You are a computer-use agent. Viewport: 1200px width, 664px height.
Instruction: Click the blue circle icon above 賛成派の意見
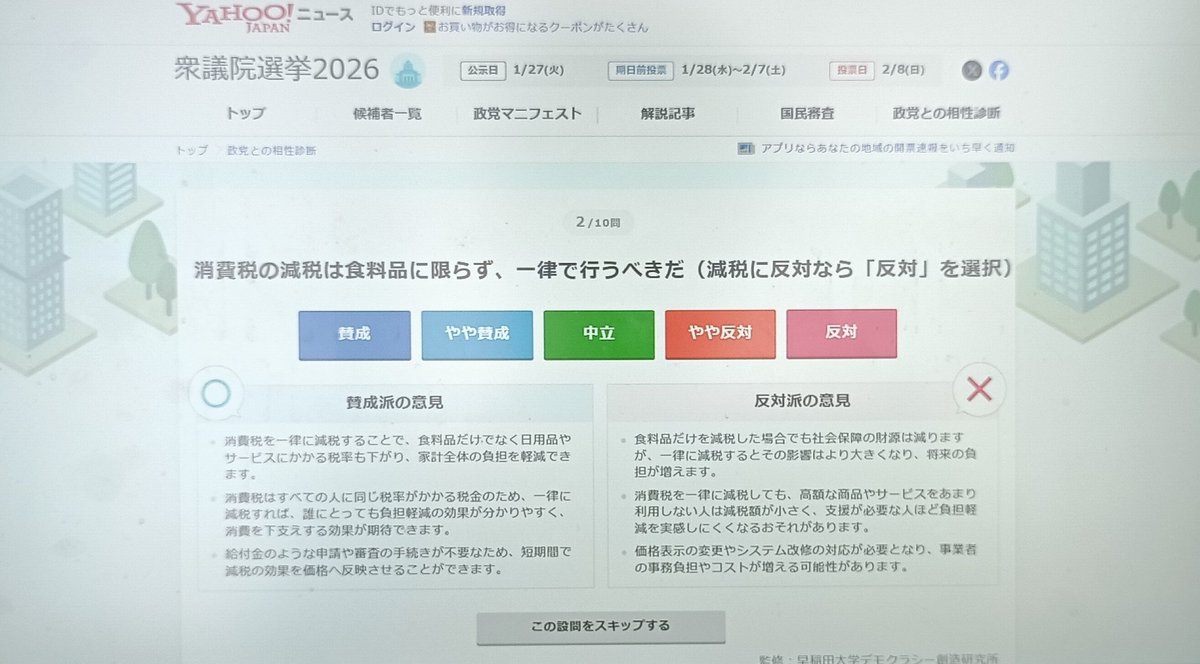coord(215,394)
